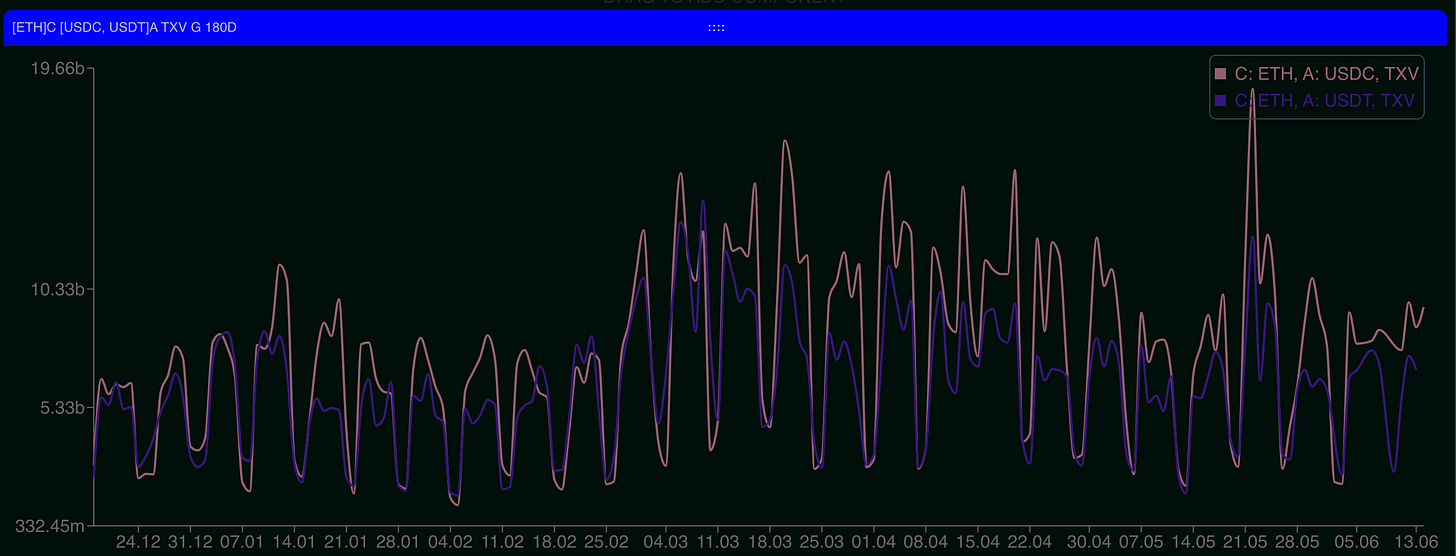This screenshot has width=1456, height=556.
Task: Click x-axis date 13.06
Action: tap(1415, 542)
